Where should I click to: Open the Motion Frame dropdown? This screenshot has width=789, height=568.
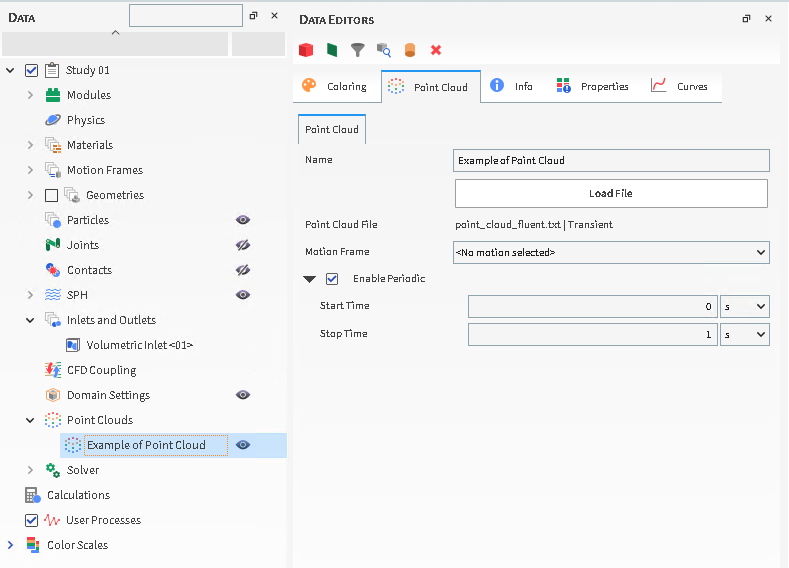611,253
